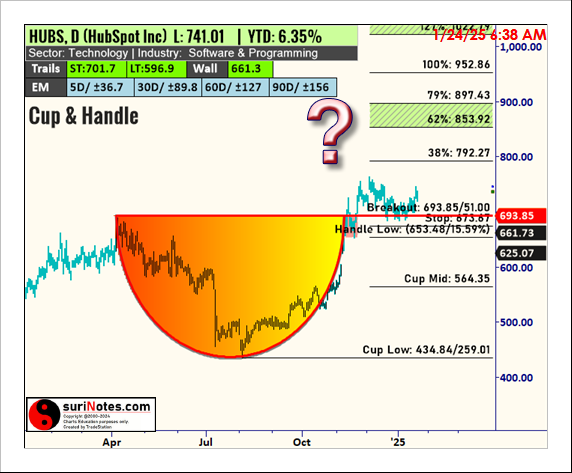Click the Apr date axis label

pos(112,442)
